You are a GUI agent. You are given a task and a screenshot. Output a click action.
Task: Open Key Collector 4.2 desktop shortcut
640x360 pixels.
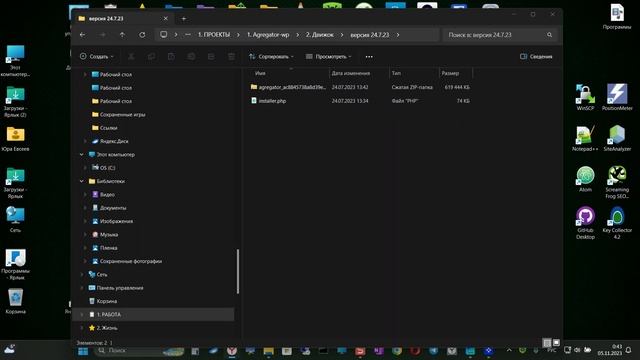(x=617, y=223)
